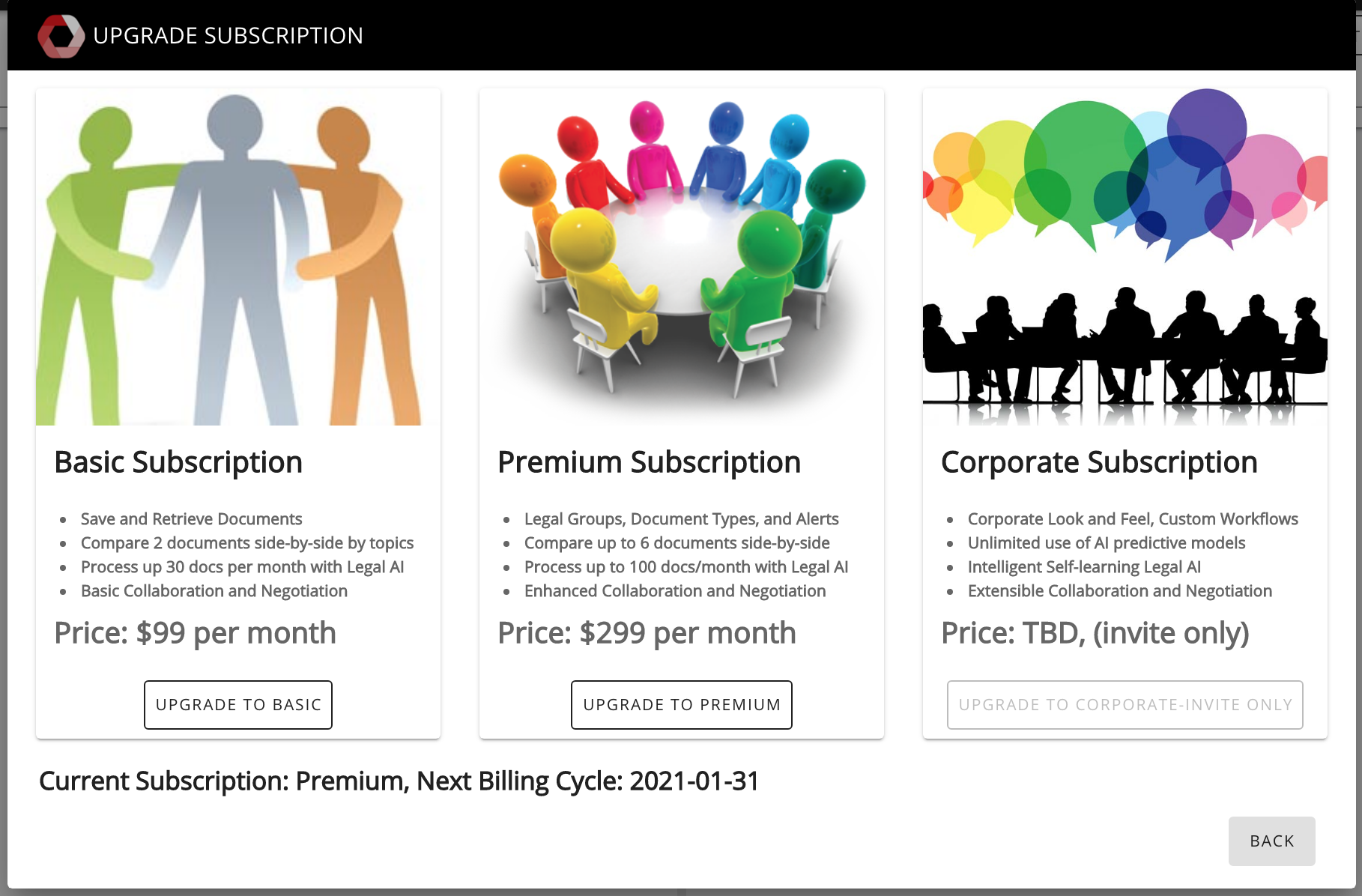Click the UPGRADE SUBSCRIPTION header title
Image resolution: width=1362 pixels, height=896 pixels.
pos(228,34)
